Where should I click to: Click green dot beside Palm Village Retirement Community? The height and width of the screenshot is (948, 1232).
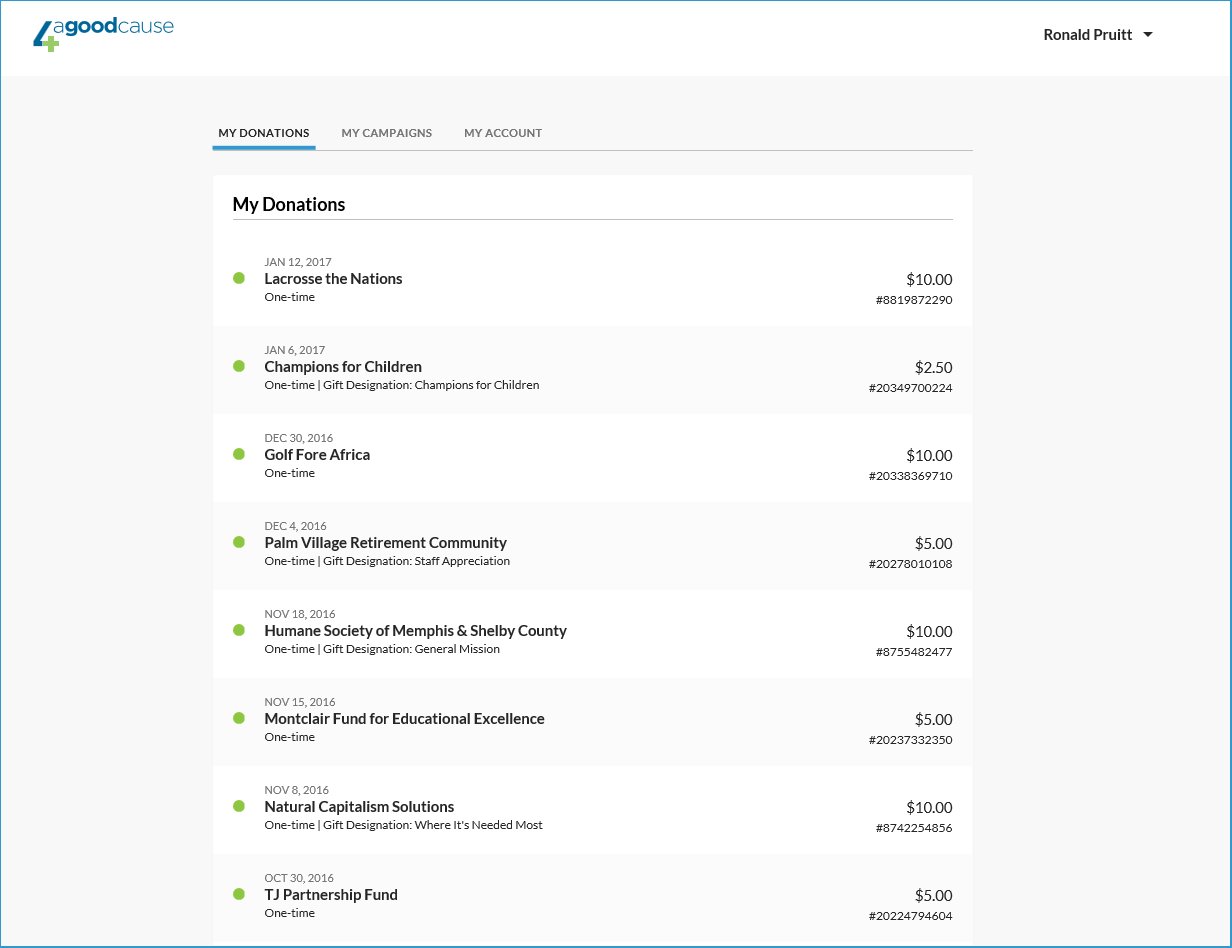[x=239, y=542]
